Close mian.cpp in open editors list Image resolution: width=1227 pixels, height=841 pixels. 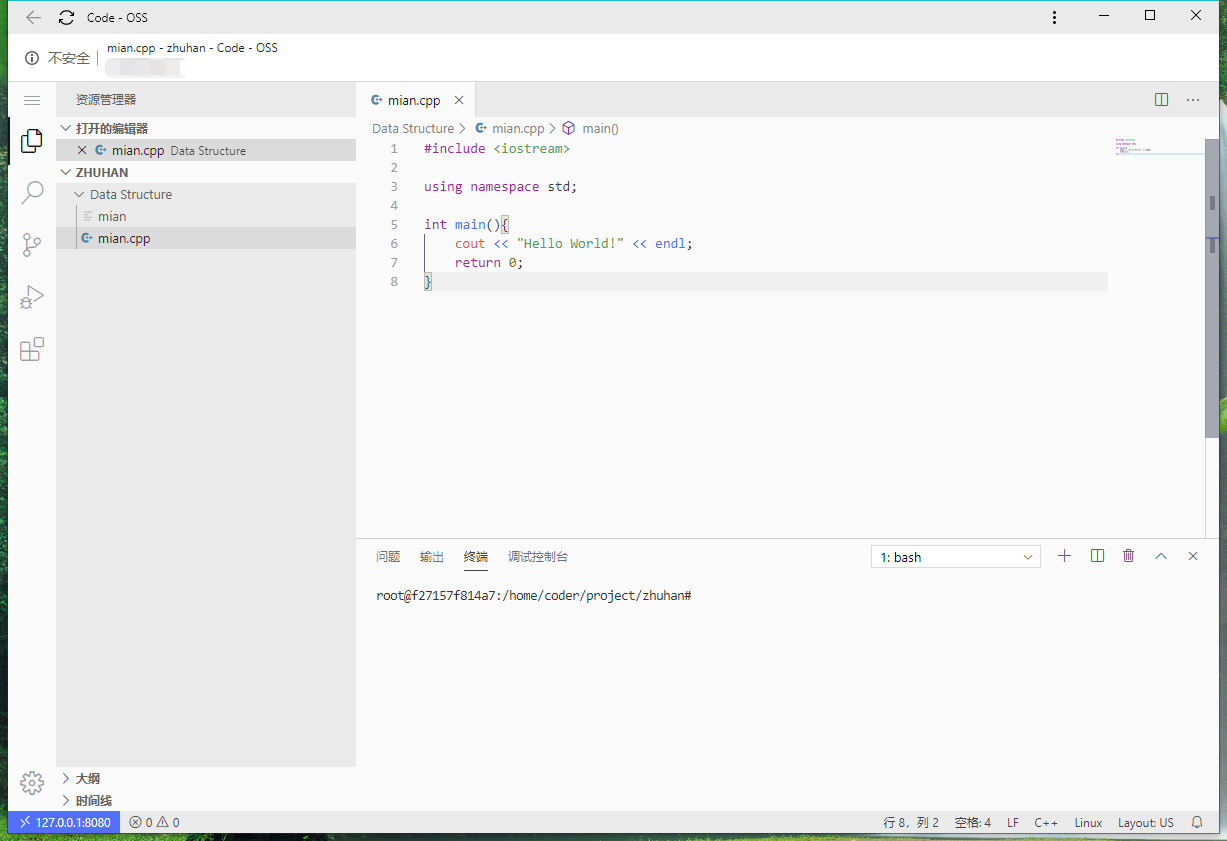point(82,150)
